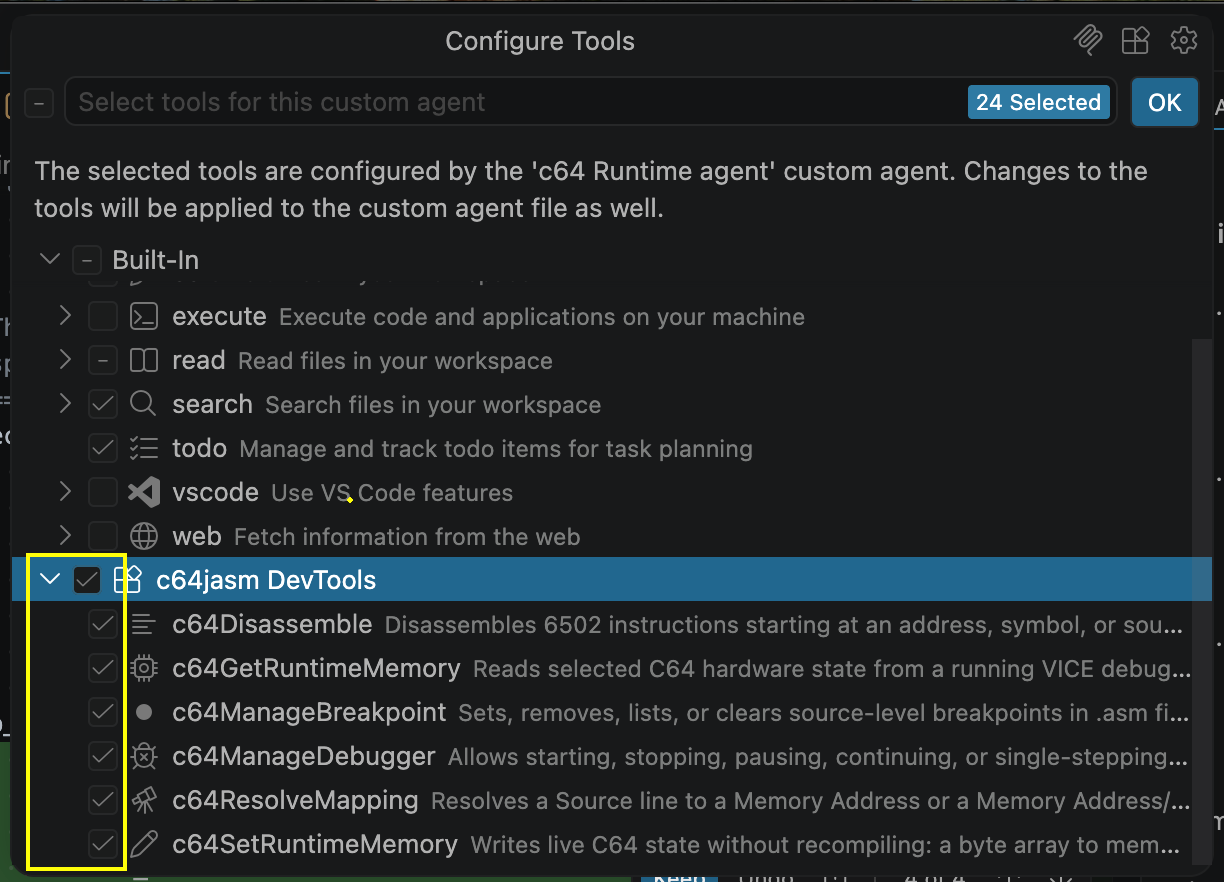Expand the web tool chevron

click(x=65, y=537)
